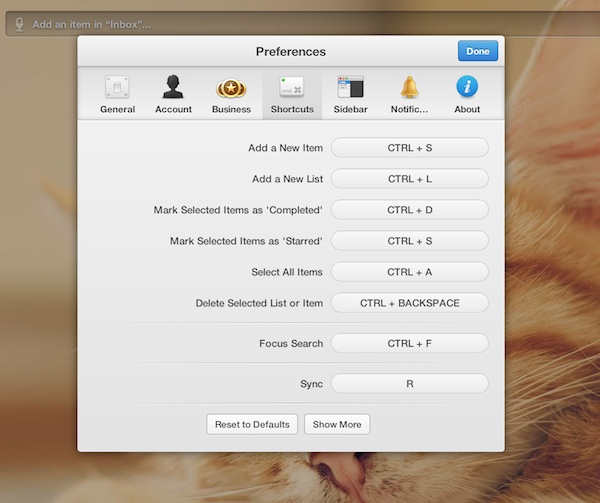Select the Shortcuts keyboard key icon

click(292, 86)
